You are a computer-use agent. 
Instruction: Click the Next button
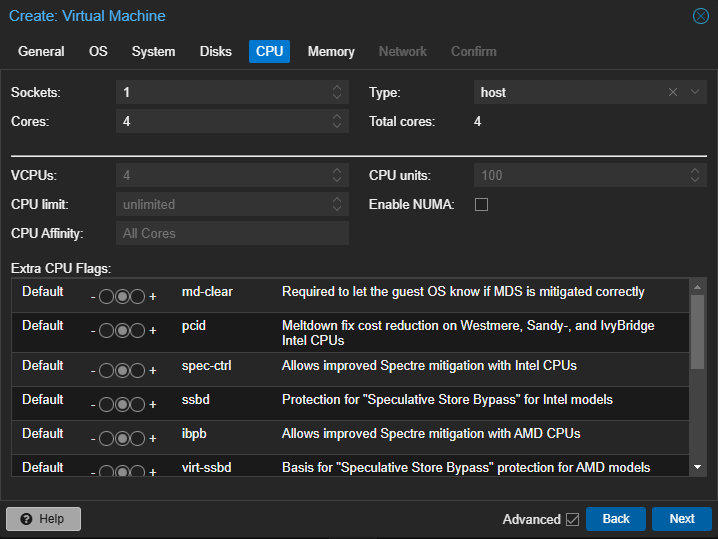681,519
